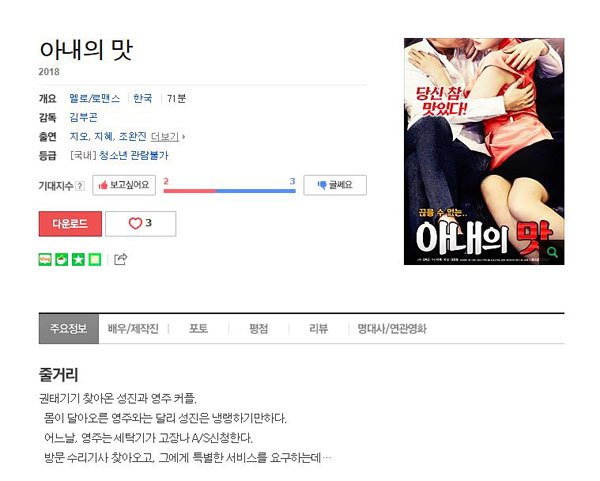Click the 멜로/로맨스 genre link
600x481 pixels.
click(95, 98)
